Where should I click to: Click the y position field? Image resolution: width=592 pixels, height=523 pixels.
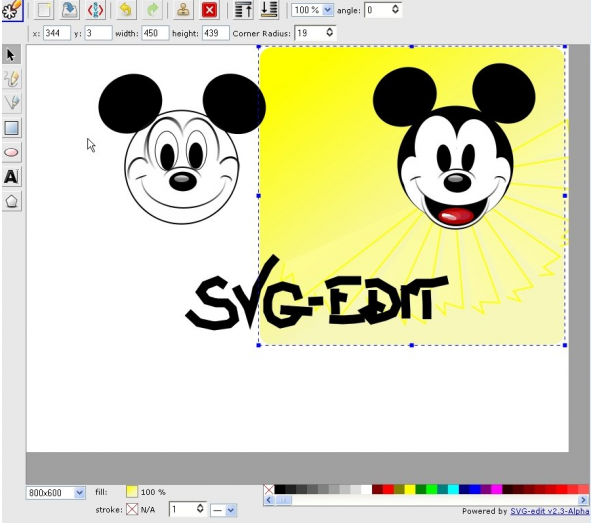tap(98, 33)
